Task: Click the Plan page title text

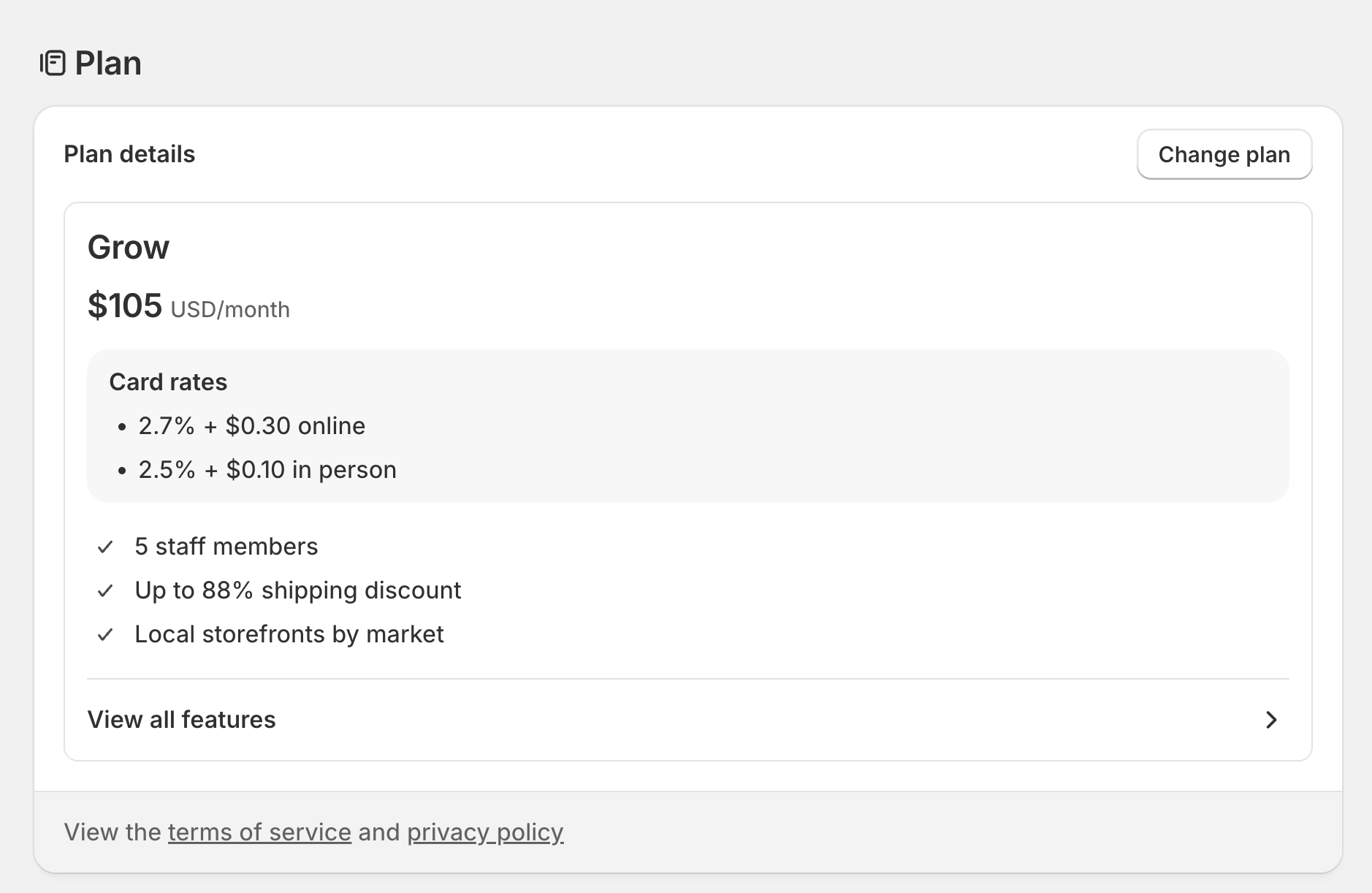Action: (x=108, y=64)
